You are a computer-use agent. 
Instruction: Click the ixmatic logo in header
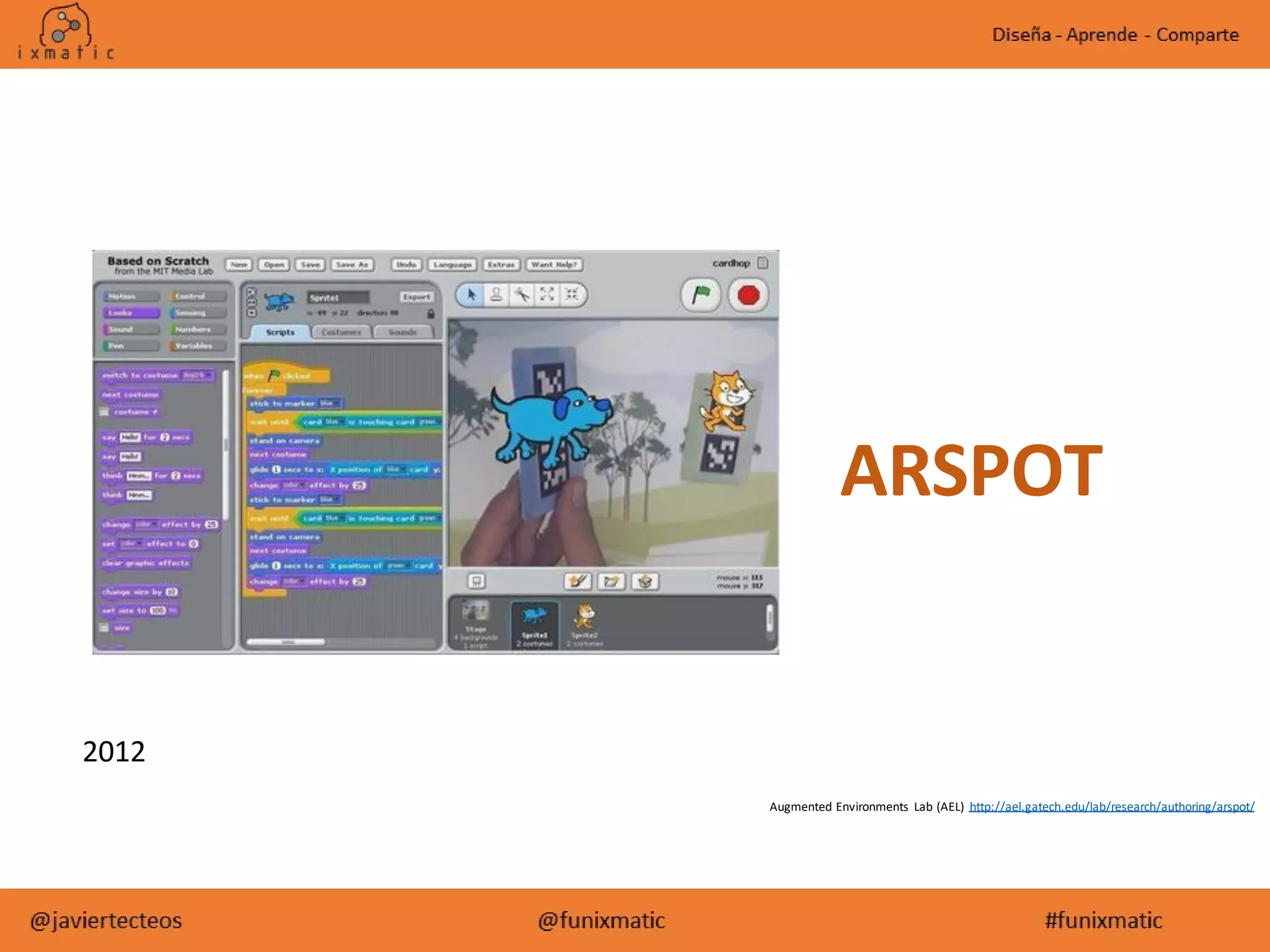65,32
